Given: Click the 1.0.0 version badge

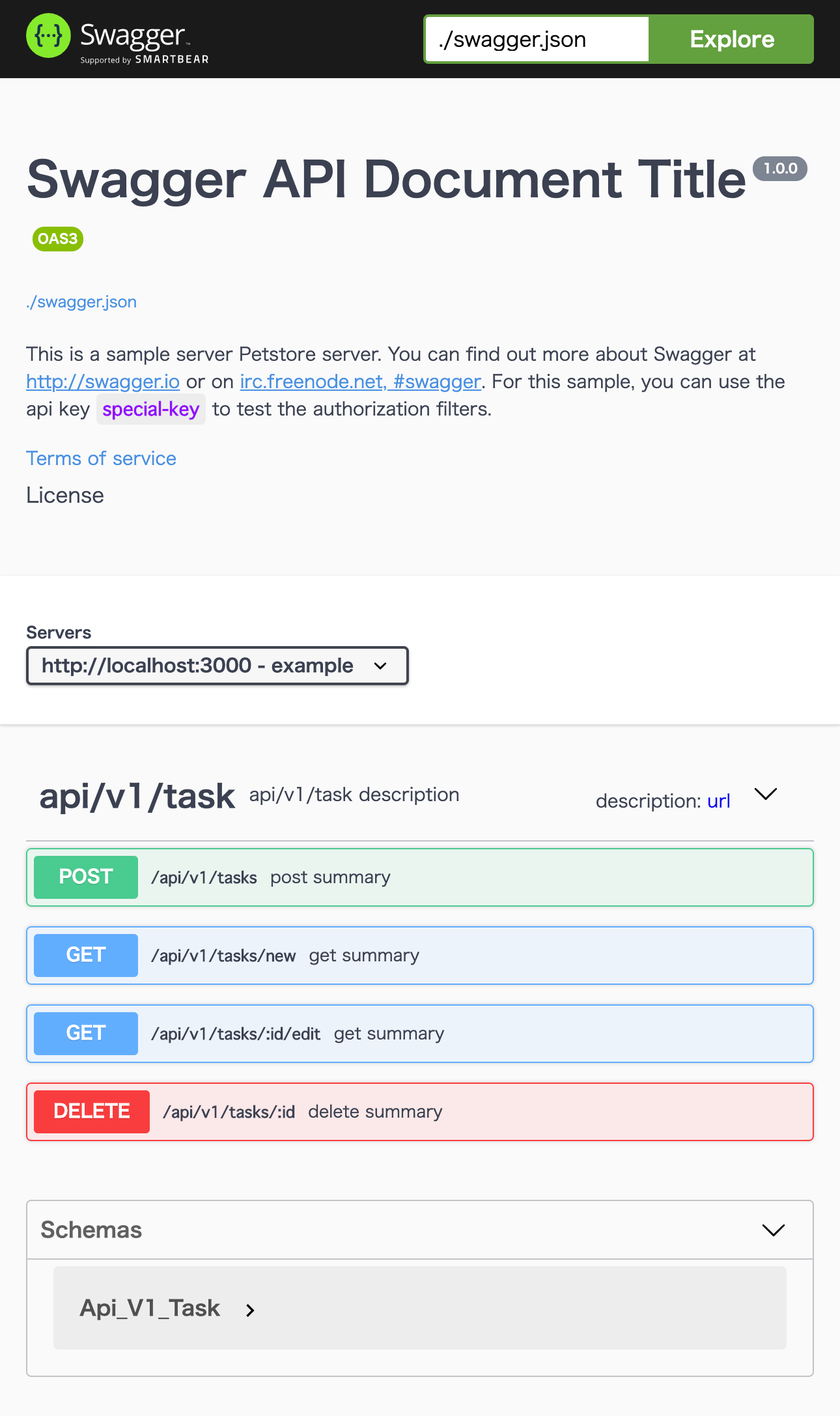Looking at the screenshot, I should [779, 168].
